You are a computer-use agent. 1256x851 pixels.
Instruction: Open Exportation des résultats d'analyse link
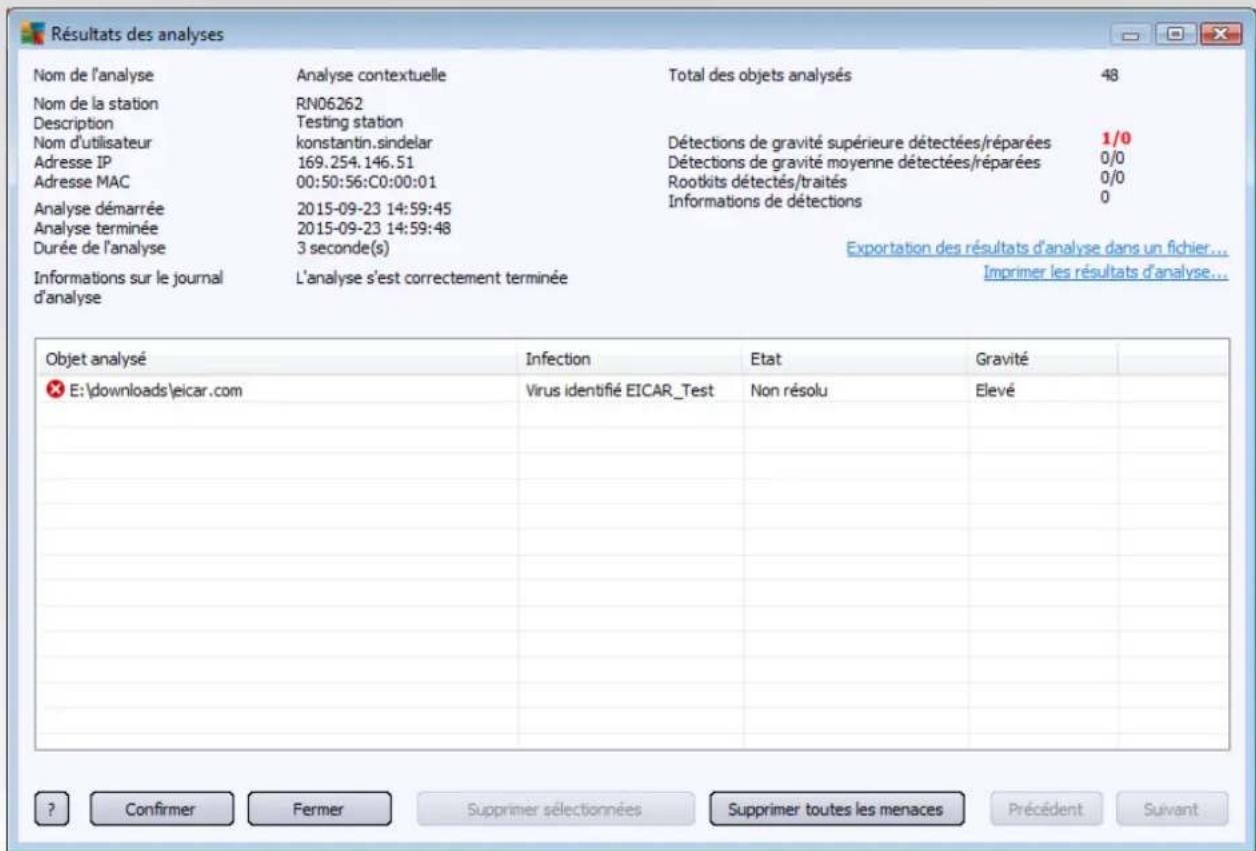point(1037,248)
